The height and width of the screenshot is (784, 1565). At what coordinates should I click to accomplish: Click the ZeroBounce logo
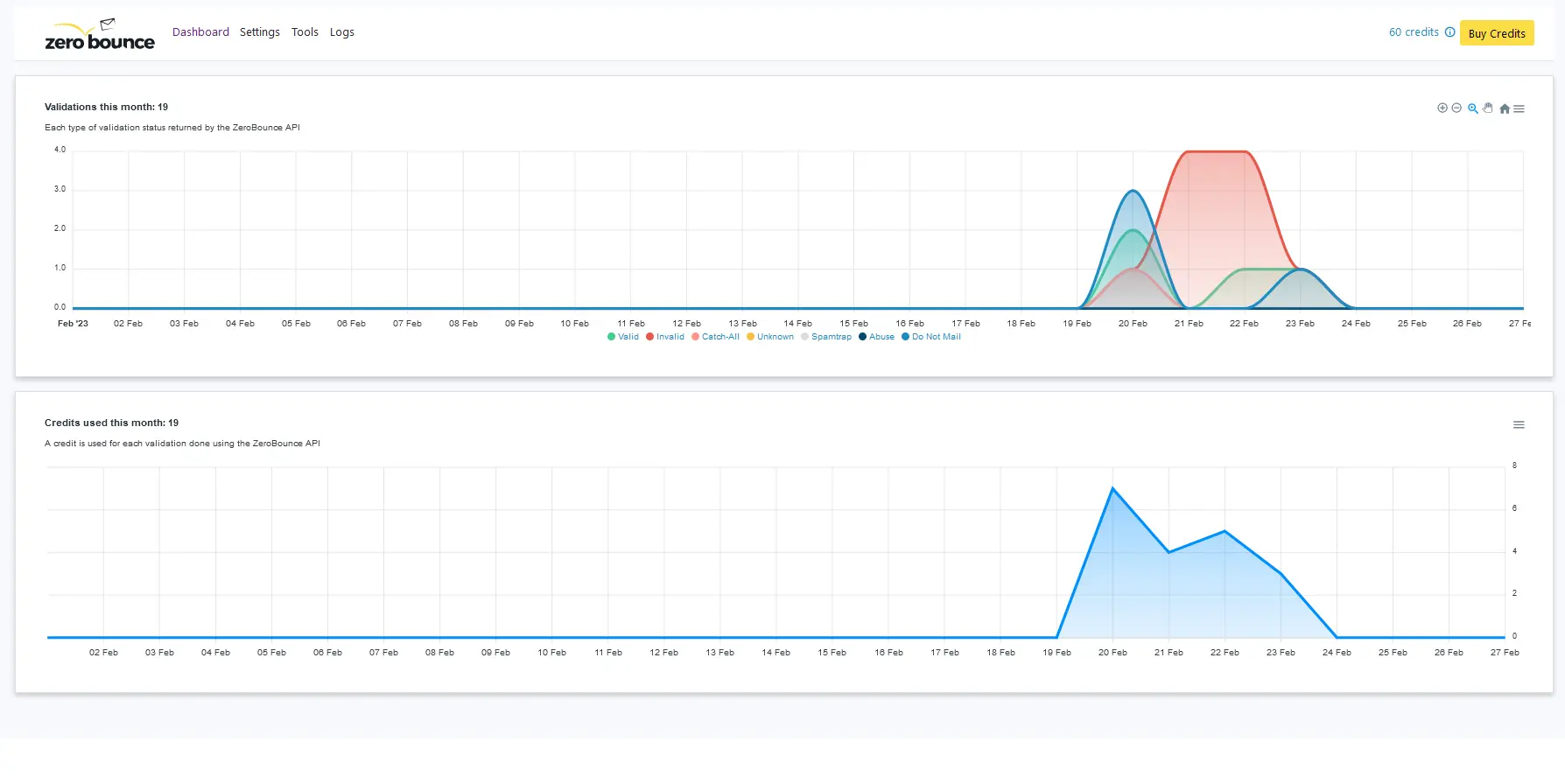coord(99,35)
